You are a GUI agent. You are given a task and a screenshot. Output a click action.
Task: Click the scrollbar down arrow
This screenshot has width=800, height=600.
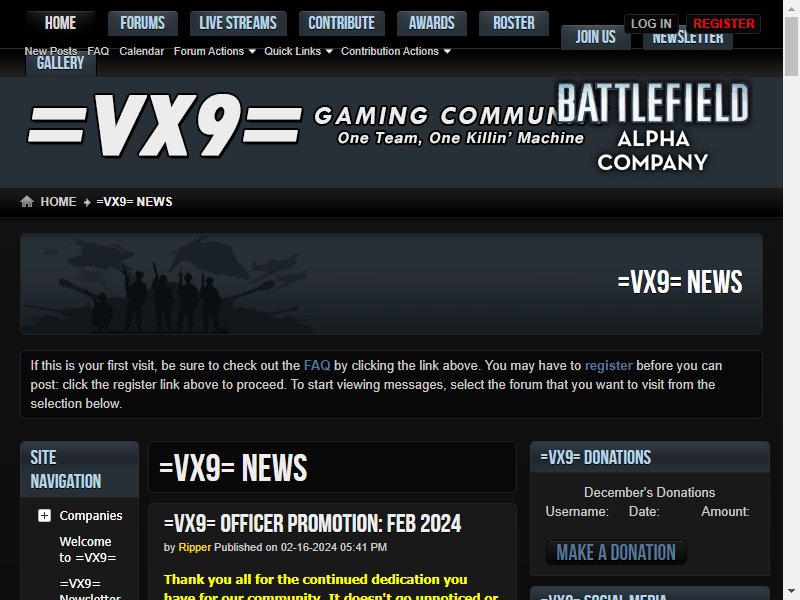(791, 592)
